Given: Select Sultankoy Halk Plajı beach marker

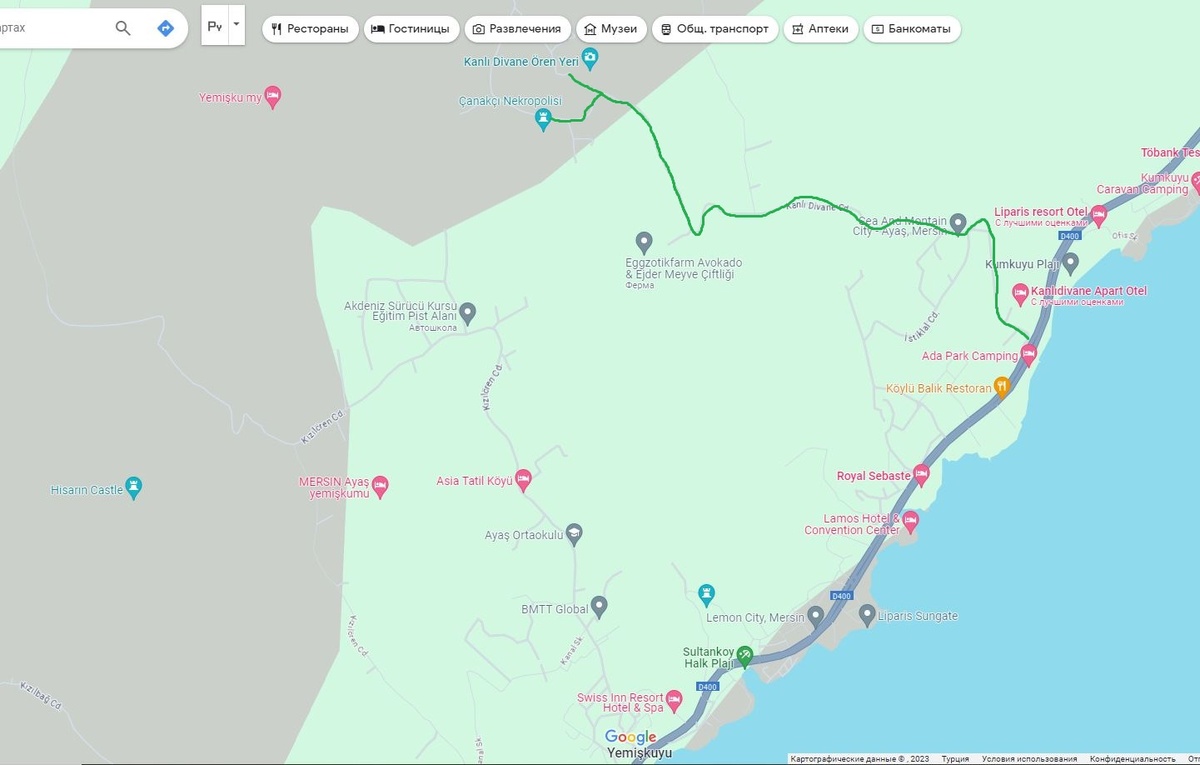Looking at the screenshot, I should [x=744, y=654].
